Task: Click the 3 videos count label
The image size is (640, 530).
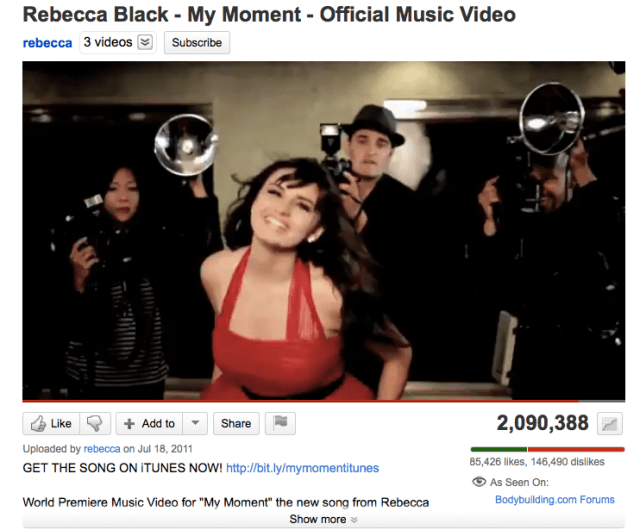Action: tap(108, 42)
